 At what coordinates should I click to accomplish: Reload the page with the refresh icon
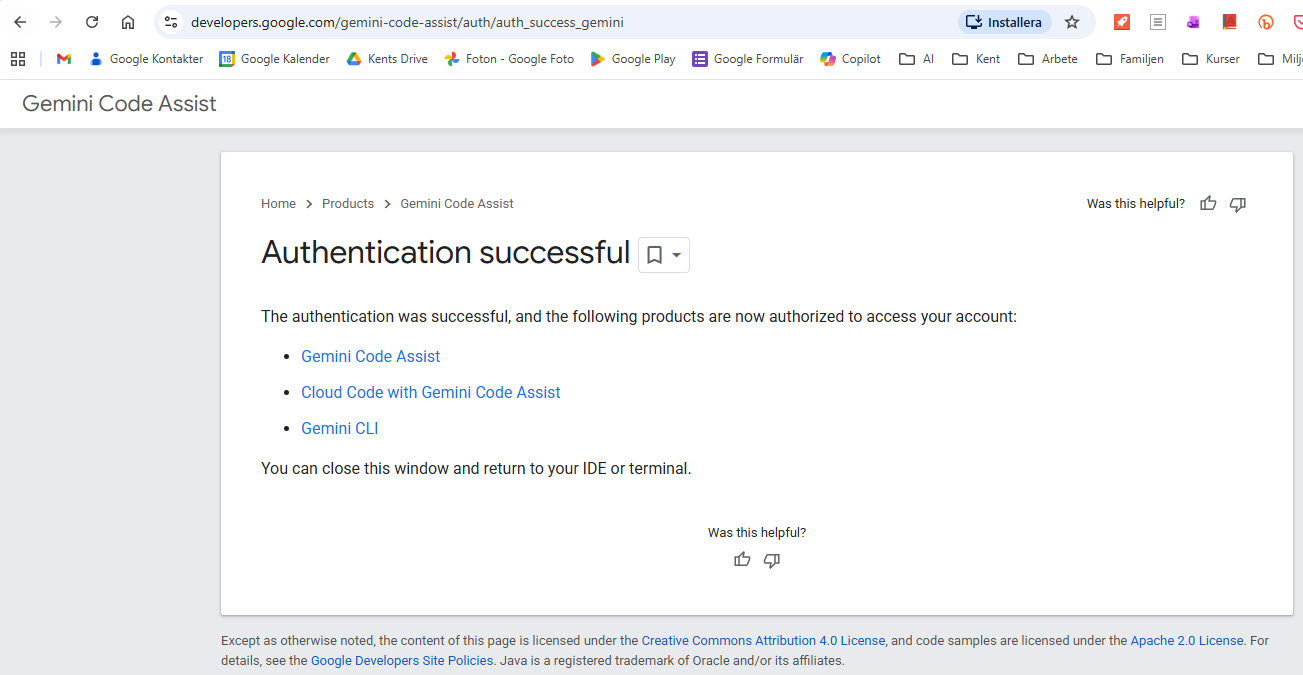[92, 22]
